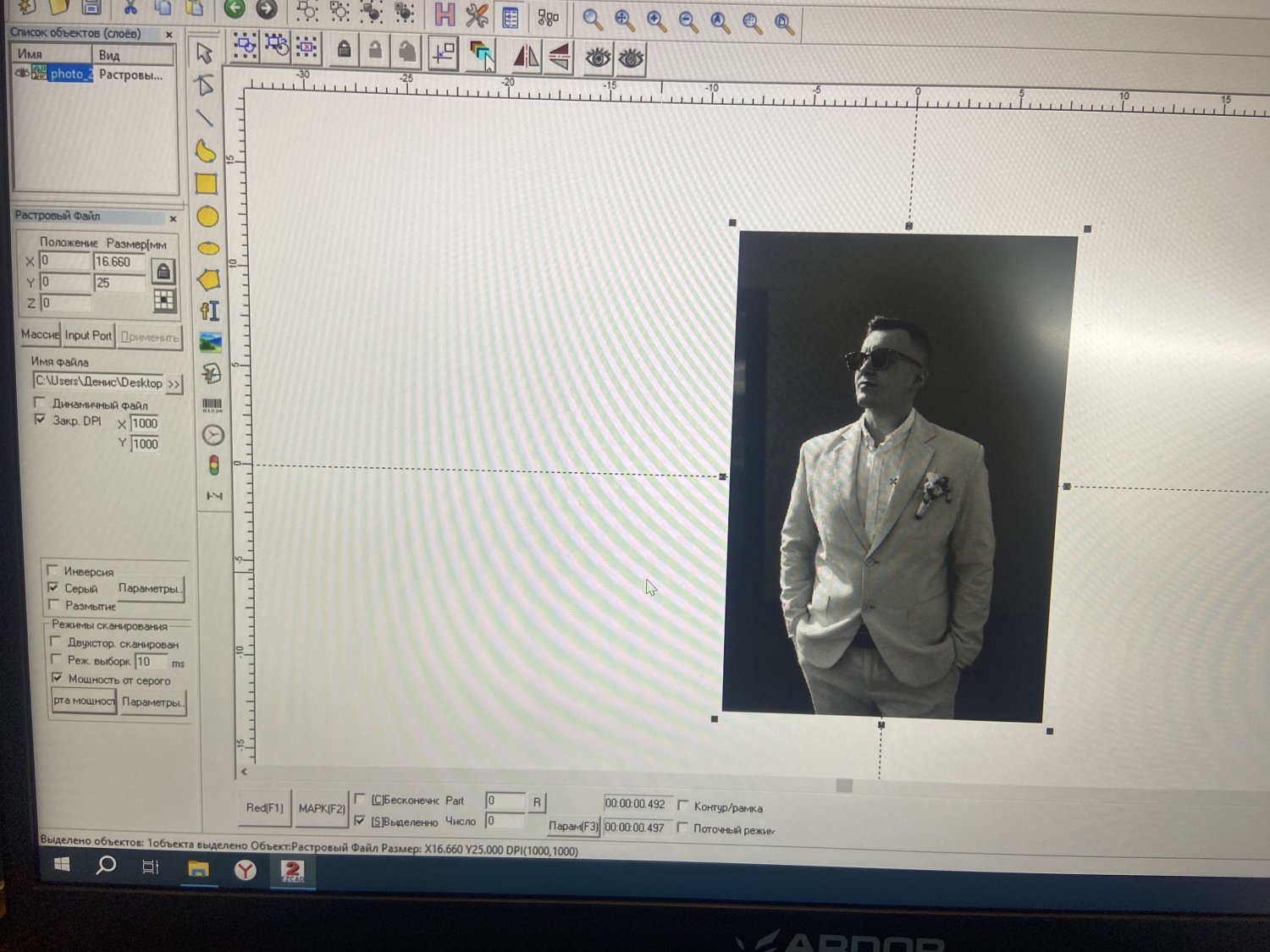Image resolution: width=1270 pixels, height=952 pixels.
Task: Select the barcode tool
Action: (x=212, y=405)
